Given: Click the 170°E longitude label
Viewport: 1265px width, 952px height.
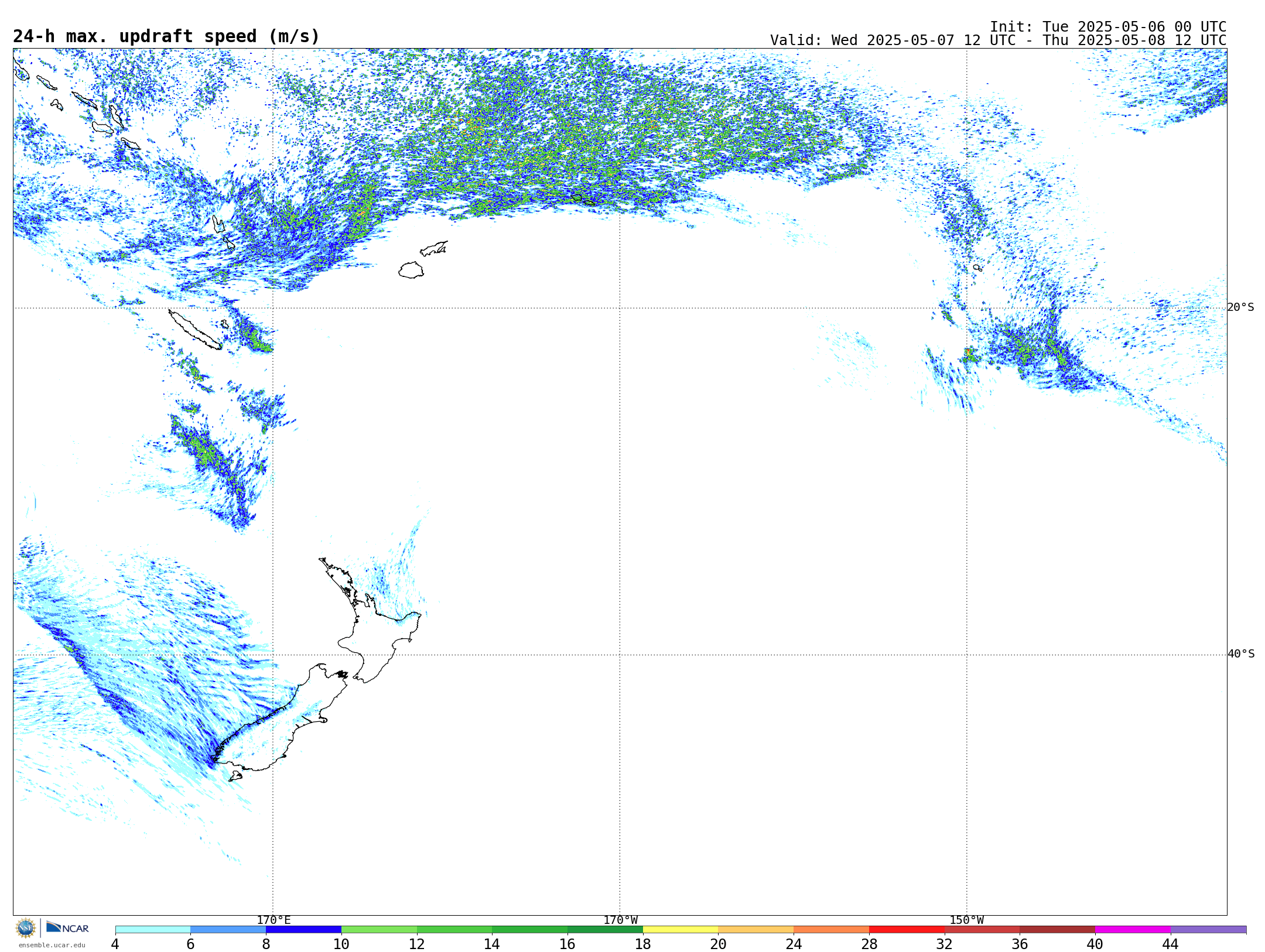Looking at the screenshot, I should coord(273,920).
